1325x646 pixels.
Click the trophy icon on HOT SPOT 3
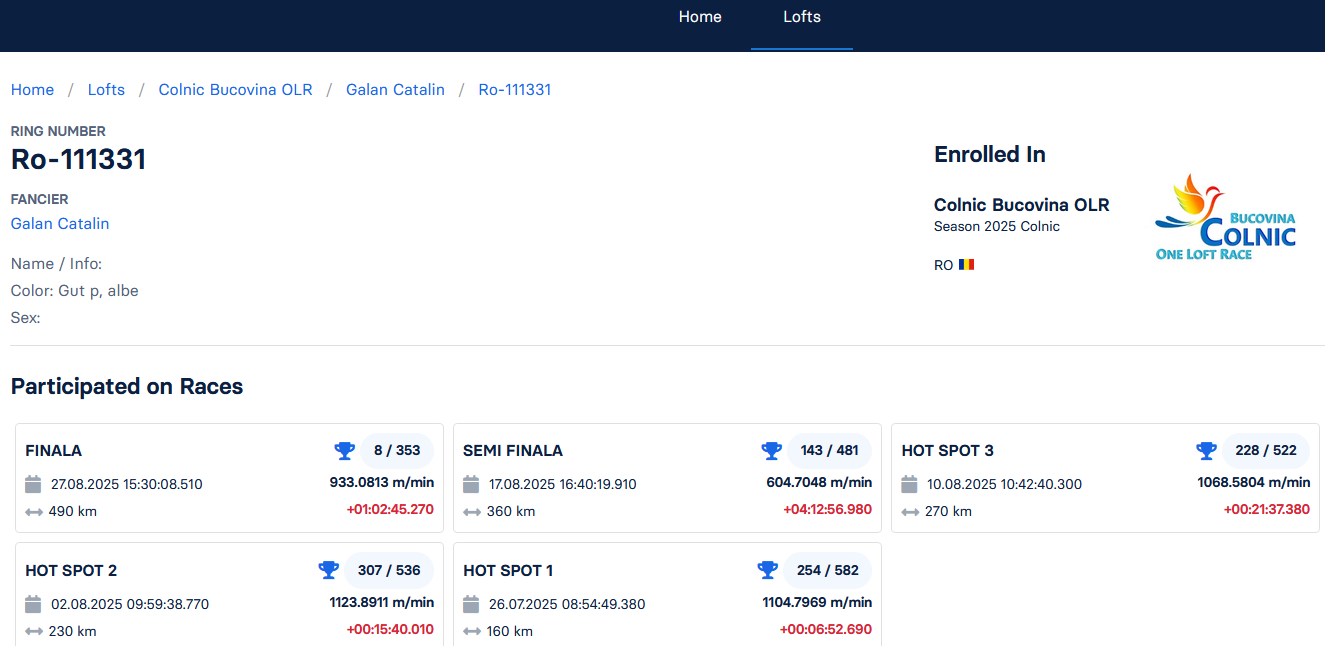(1206, 451)
